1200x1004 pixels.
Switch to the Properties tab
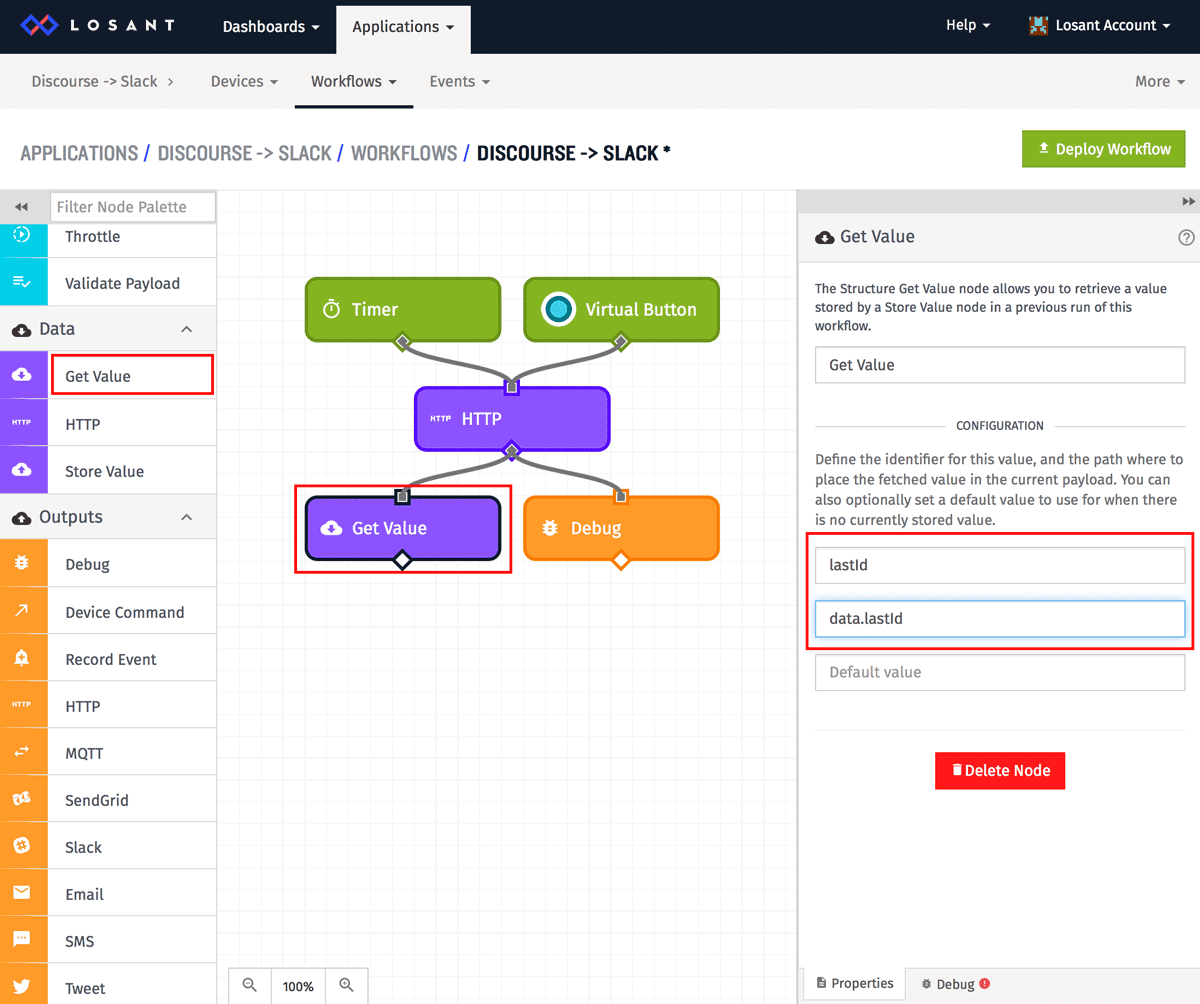click(854, 983)
